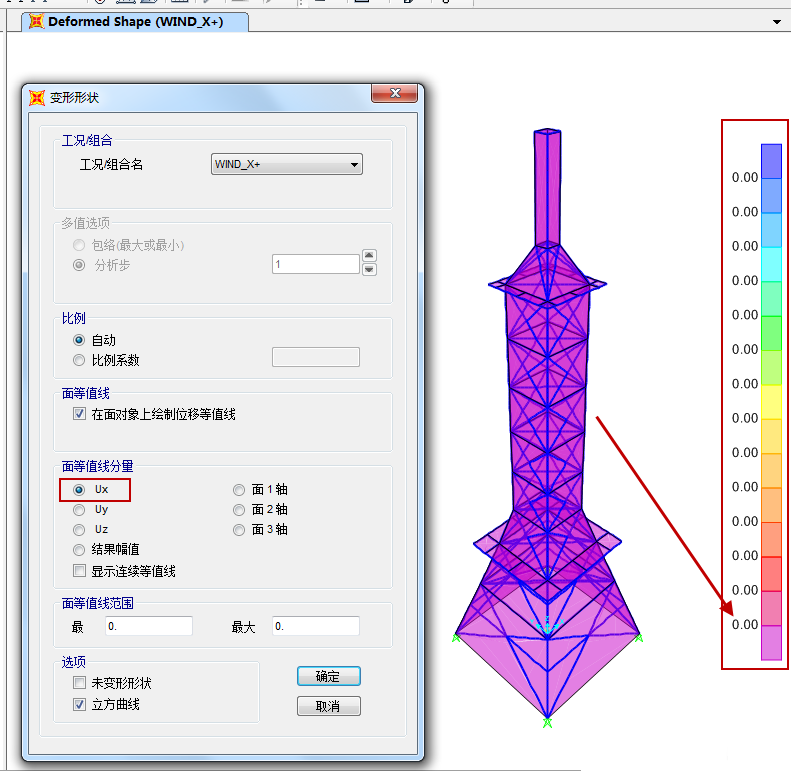Select 面 1 轴 radio button
The image size is (791, 771).
(239, 490)
